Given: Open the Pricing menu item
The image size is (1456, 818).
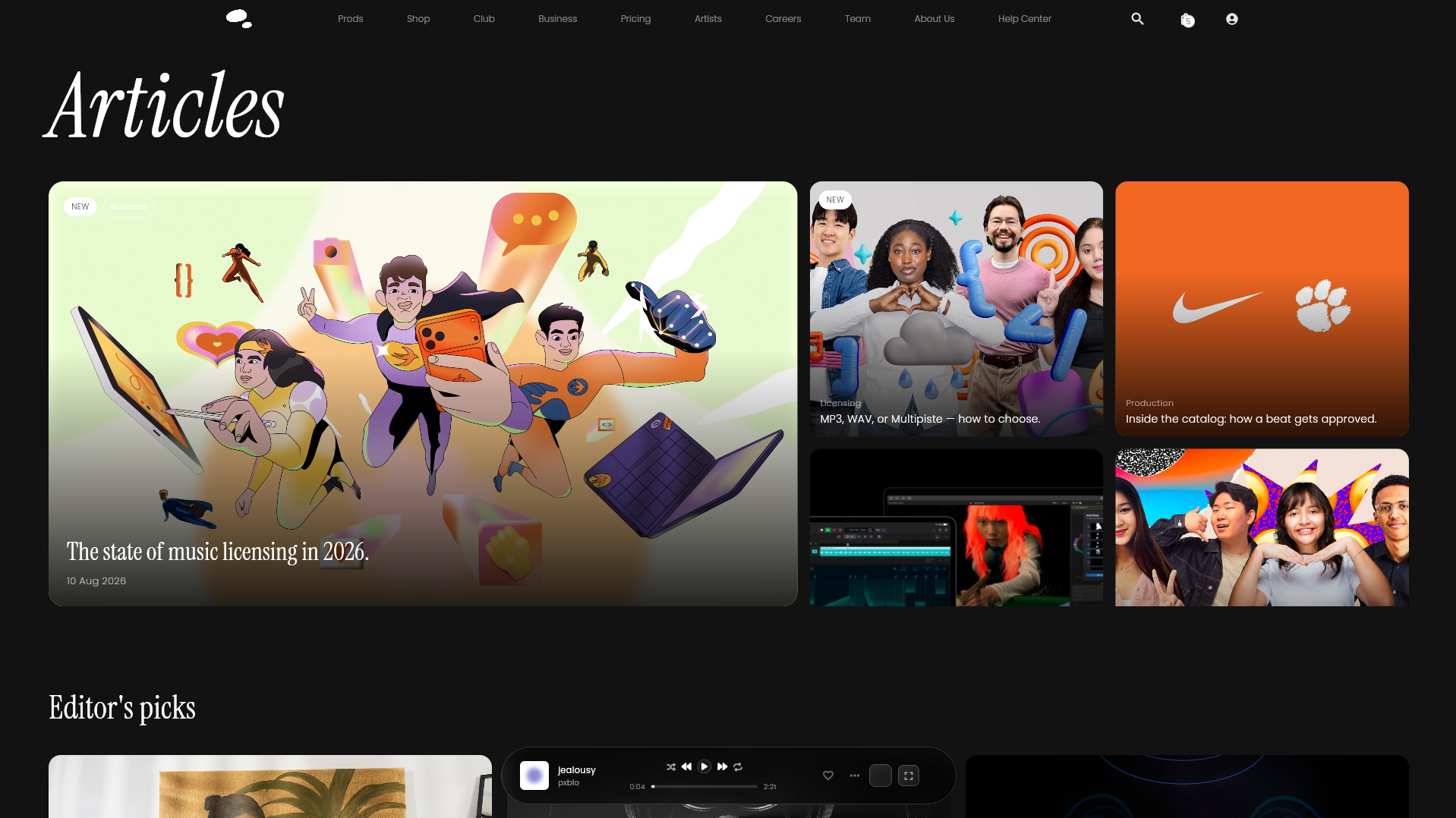Looking at the screenshot, I should tap(635, 19).
